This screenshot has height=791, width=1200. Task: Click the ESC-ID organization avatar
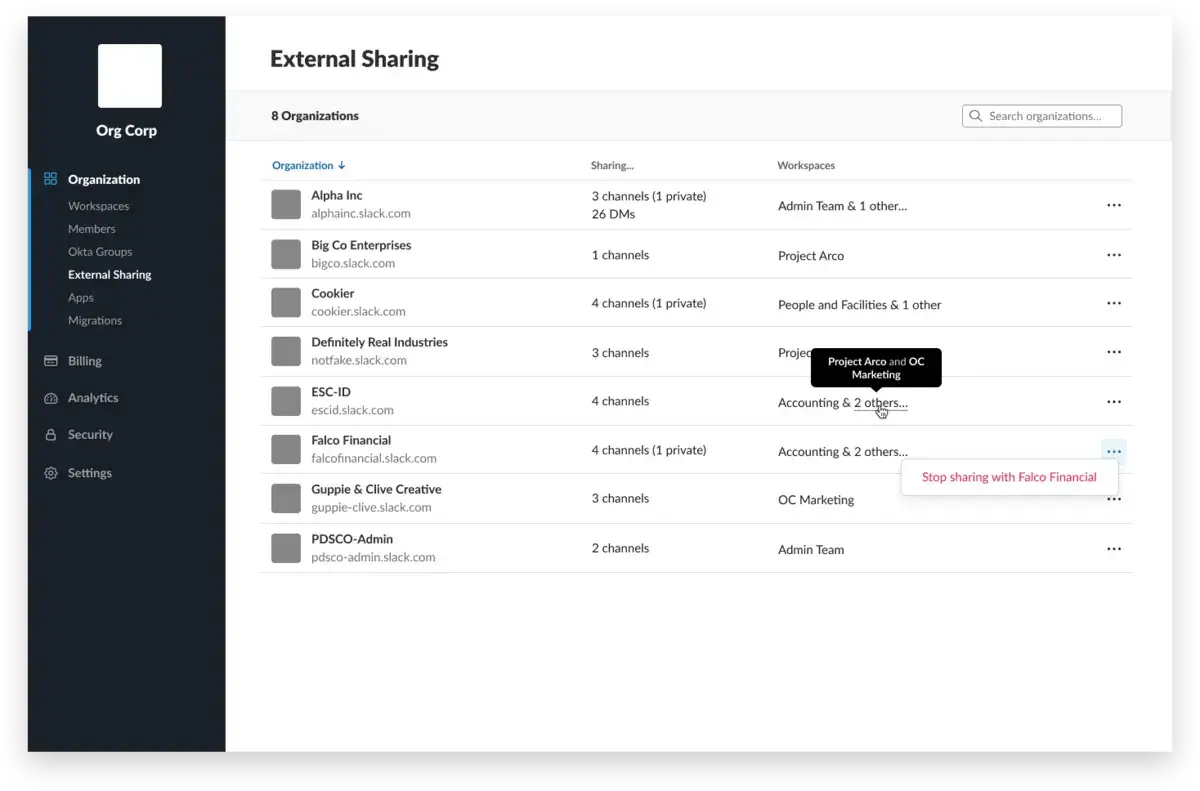(286, 401)
